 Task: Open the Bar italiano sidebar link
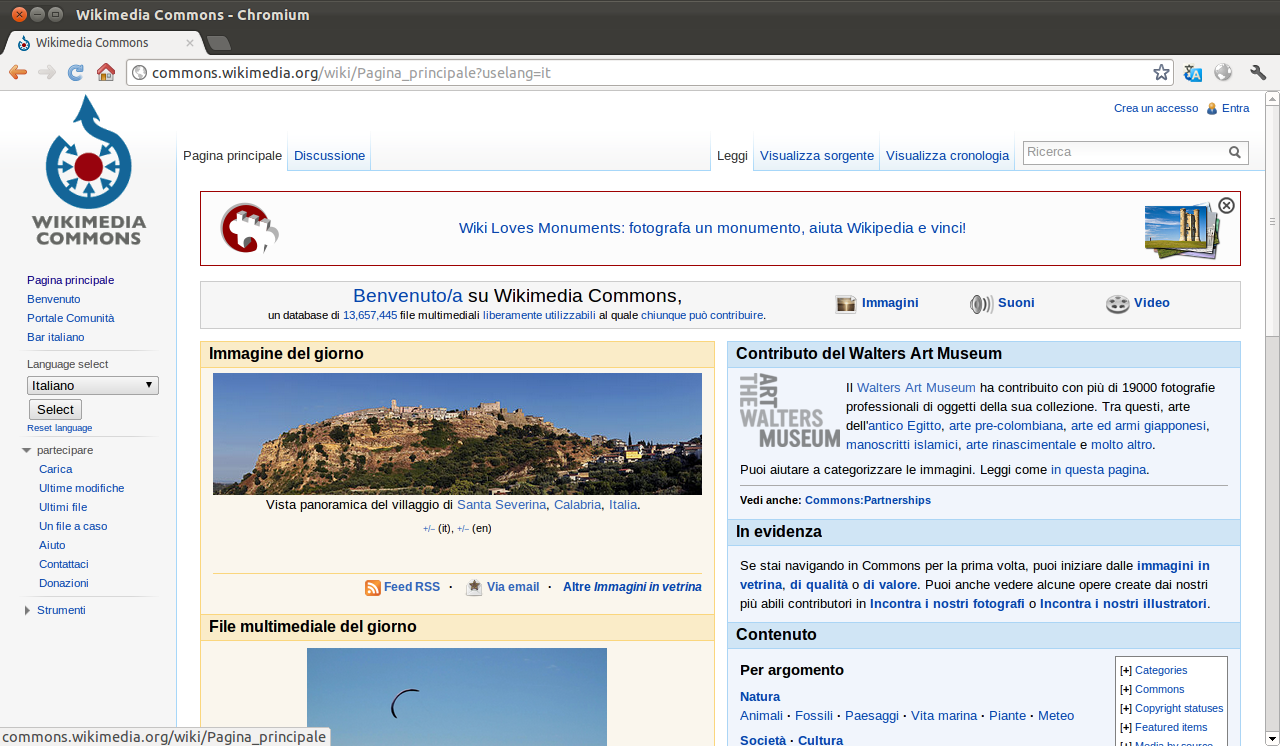click(x=55, y=337)
